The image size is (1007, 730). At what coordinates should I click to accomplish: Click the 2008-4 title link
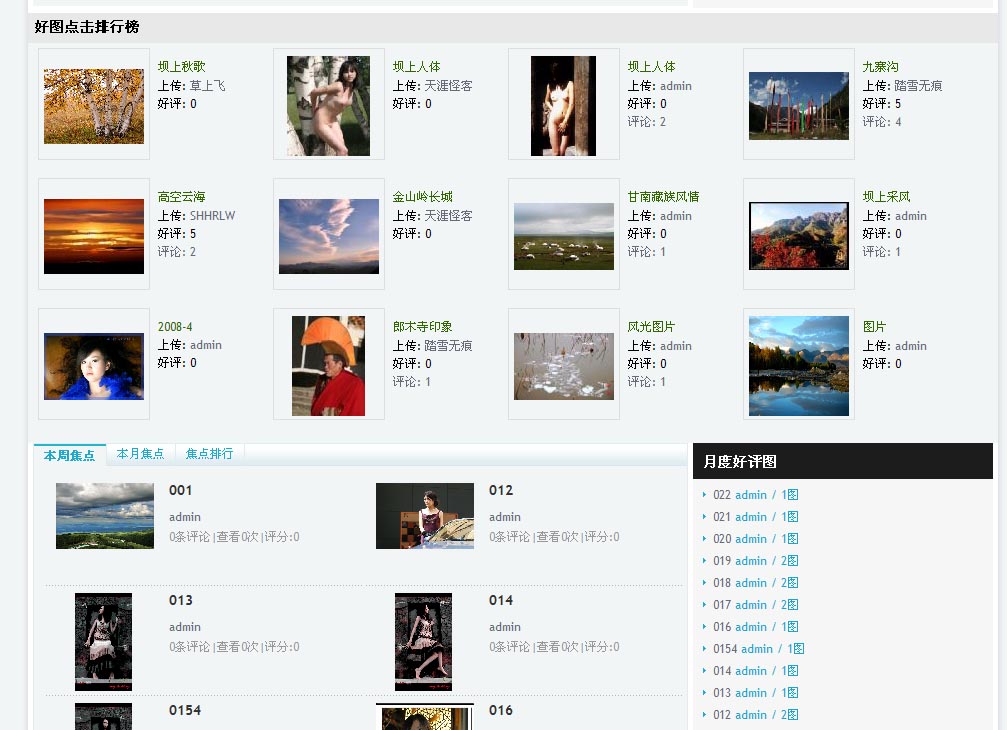[x=175, y=327]
